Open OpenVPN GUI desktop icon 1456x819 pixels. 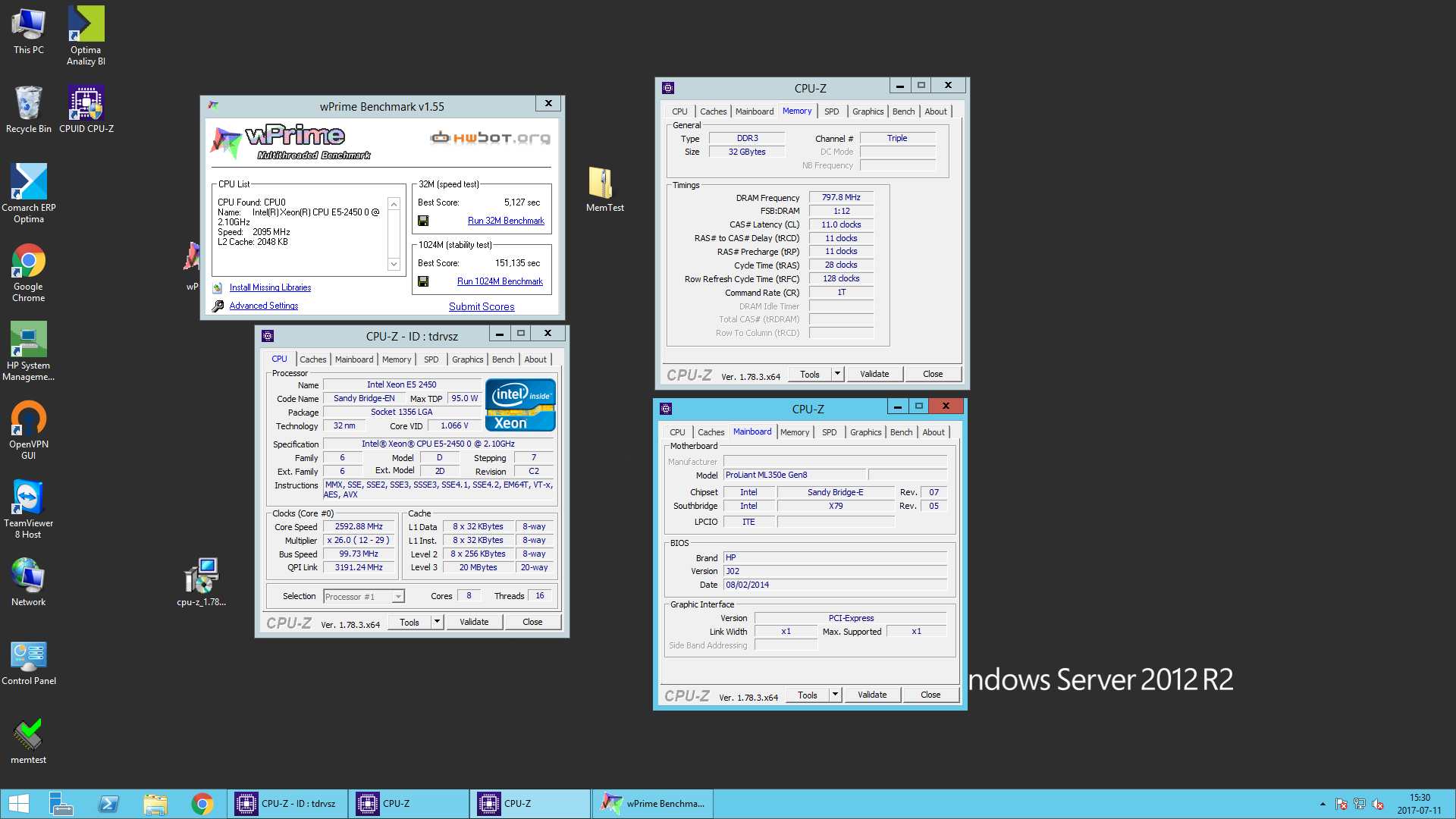coord(29,430)
